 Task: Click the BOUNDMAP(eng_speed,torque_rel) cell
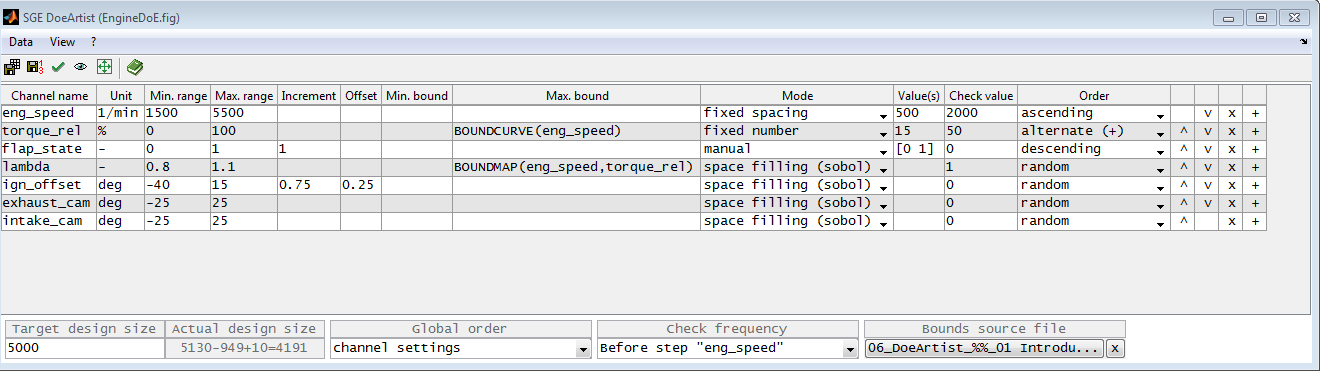pos(576,167)
